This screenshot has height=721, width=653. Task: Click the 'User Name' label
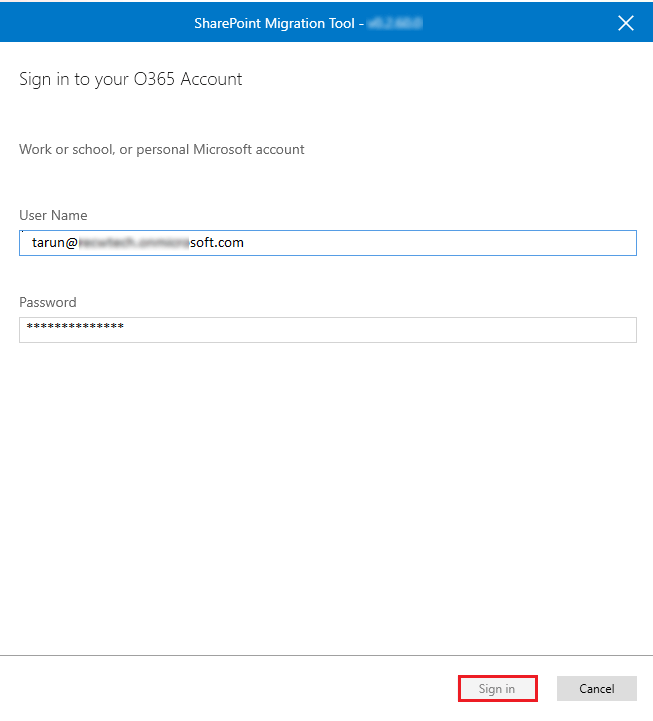point(53,215)
